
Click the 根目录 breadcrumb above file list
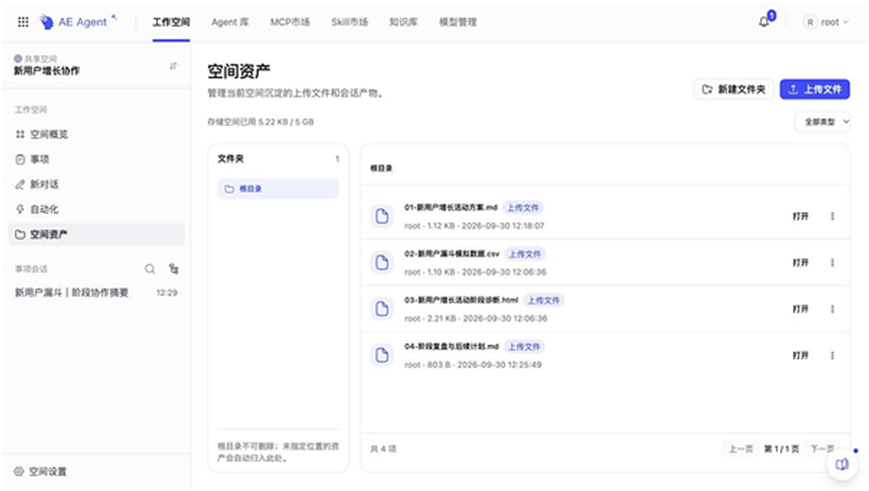pos(381,168)
